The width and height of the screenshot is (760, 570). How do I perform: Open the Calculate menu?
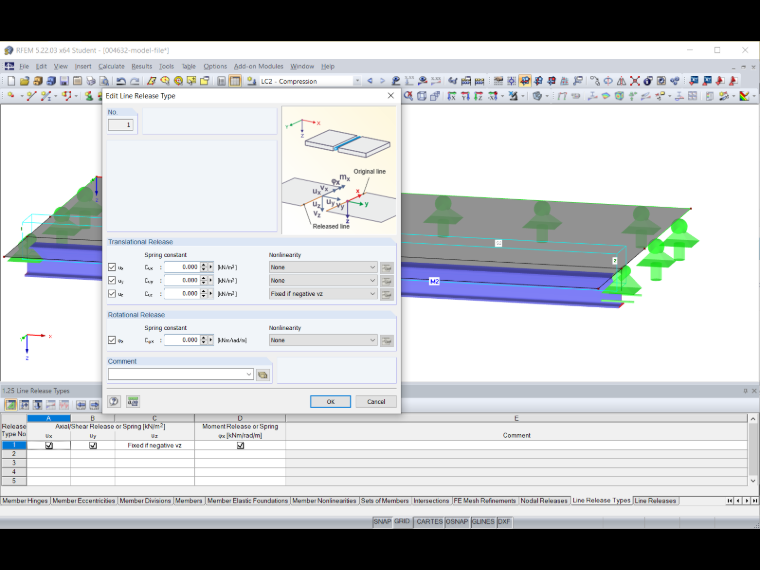(x=111, y=66)
